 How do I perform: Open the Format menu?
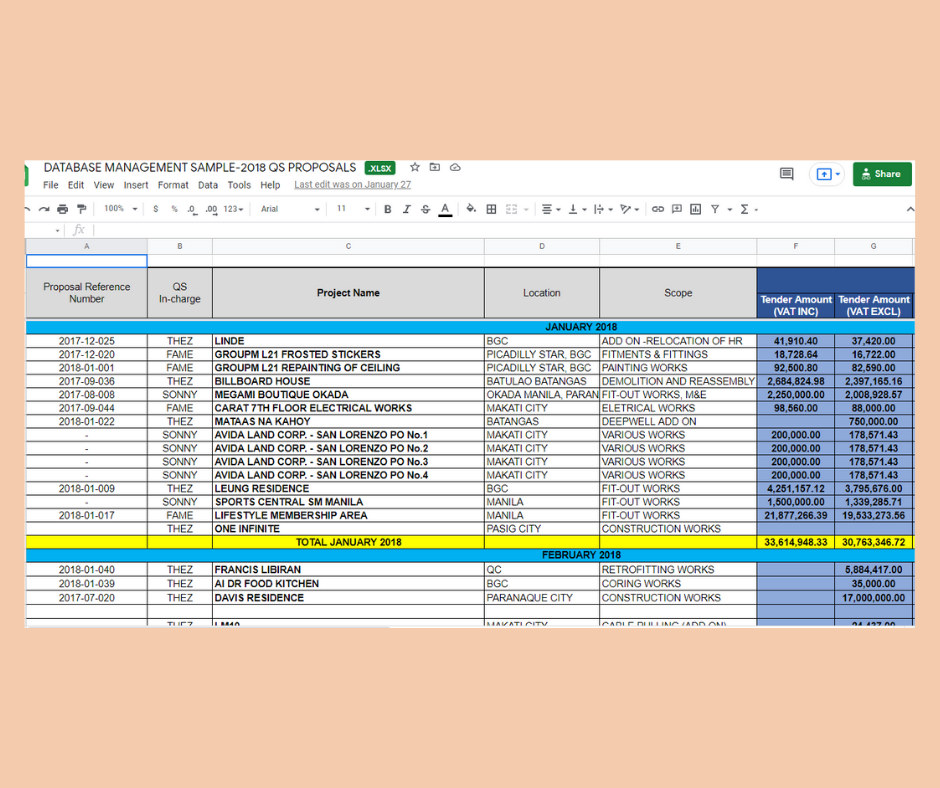coord(173,185)
